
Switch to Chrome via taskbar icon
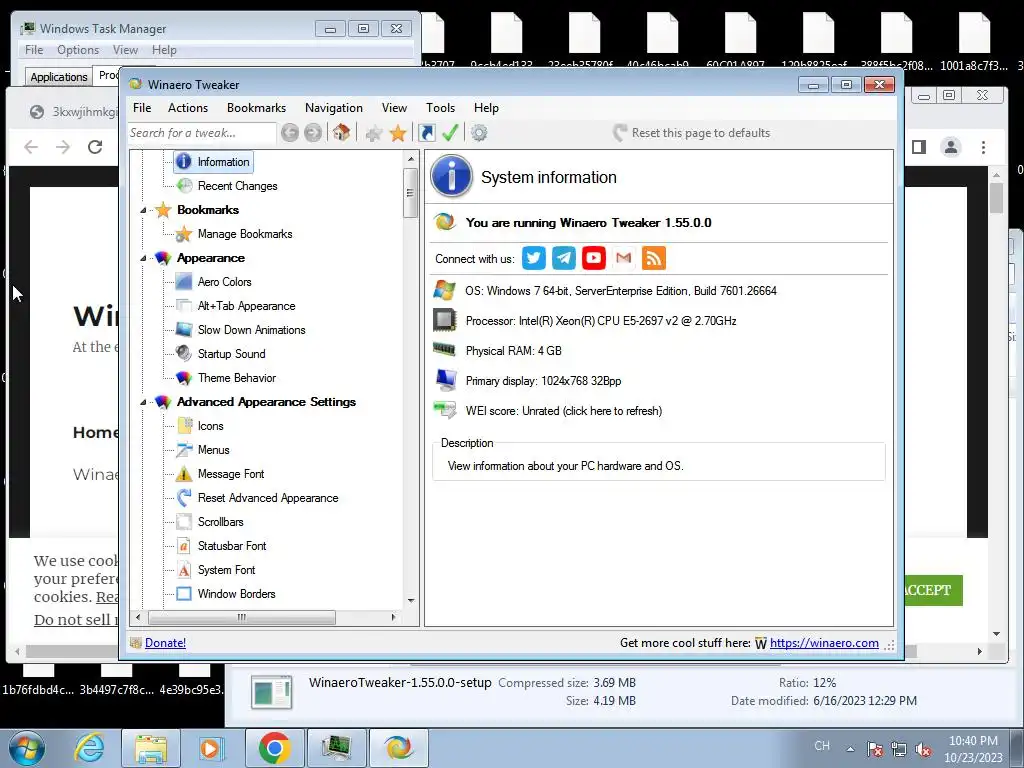[274, 748]
